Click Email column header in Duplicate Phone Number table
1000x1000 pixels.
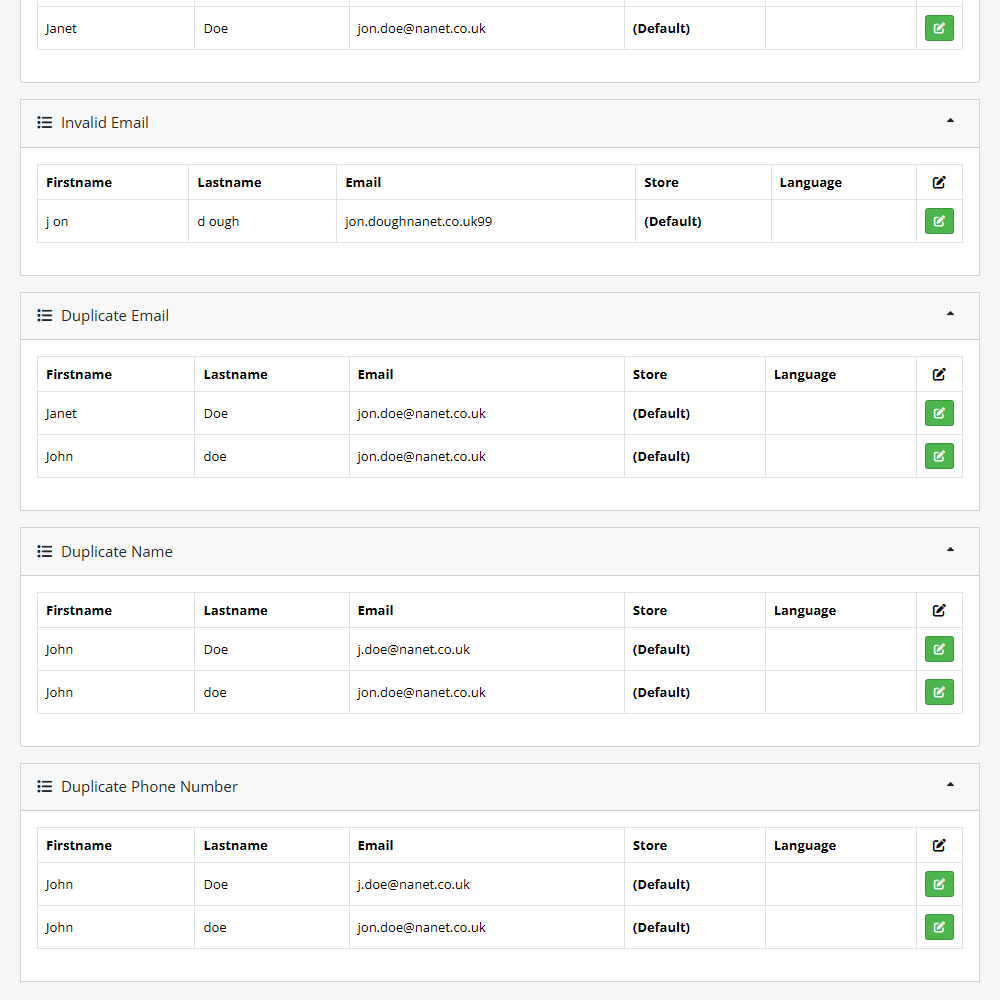tap(376, 845)
